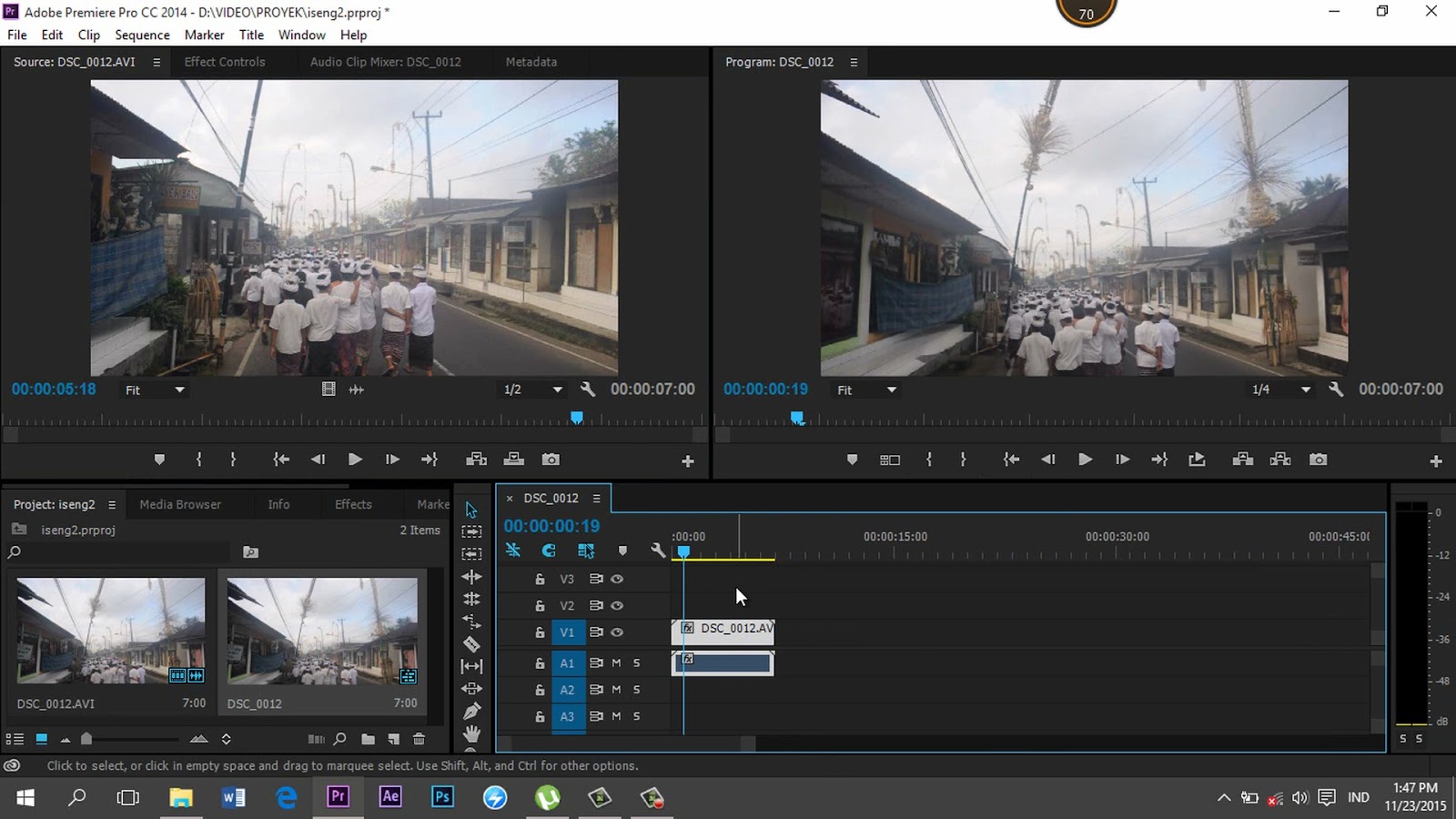Select the Hand tool in the tools panel
Image resolution: width=1456 pixels, height=819 pixels.
[471, 733]
